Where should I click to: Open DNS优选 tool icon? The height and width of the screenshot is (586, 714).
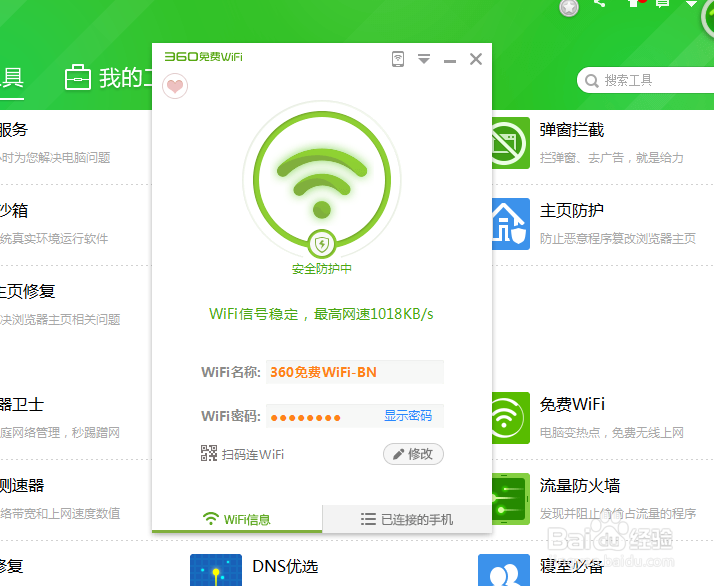(x=216, y=570)
